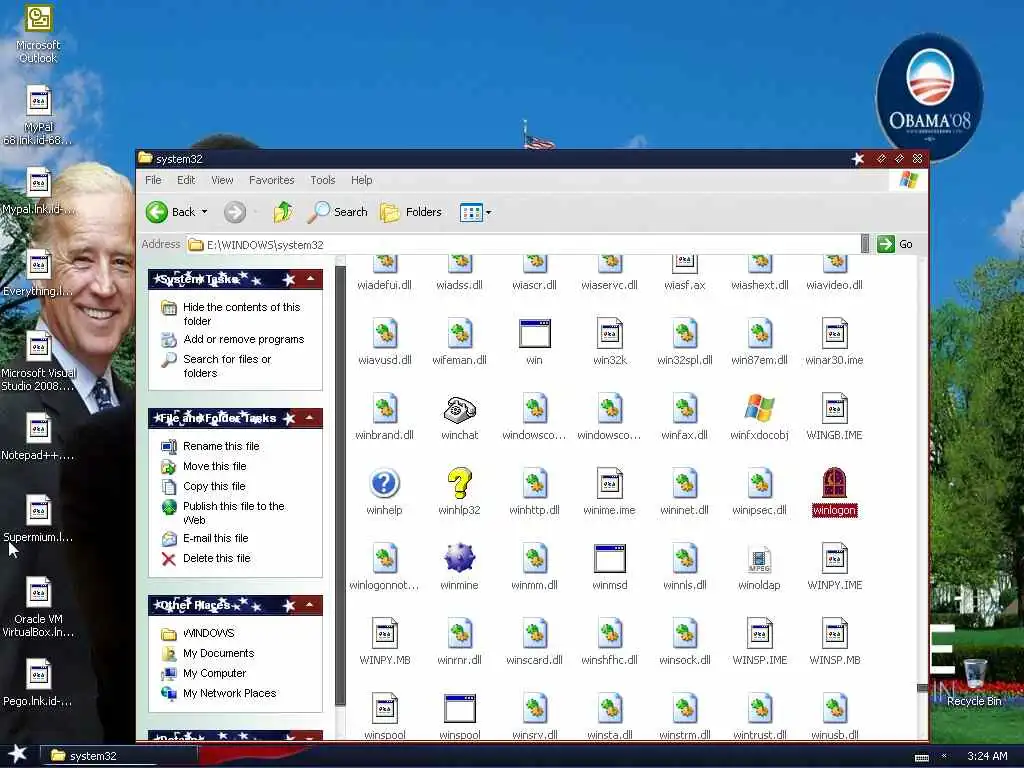Select winime.ime file icon
Image resolution: width=1024 pixels, height=768 pixels.
609,483
